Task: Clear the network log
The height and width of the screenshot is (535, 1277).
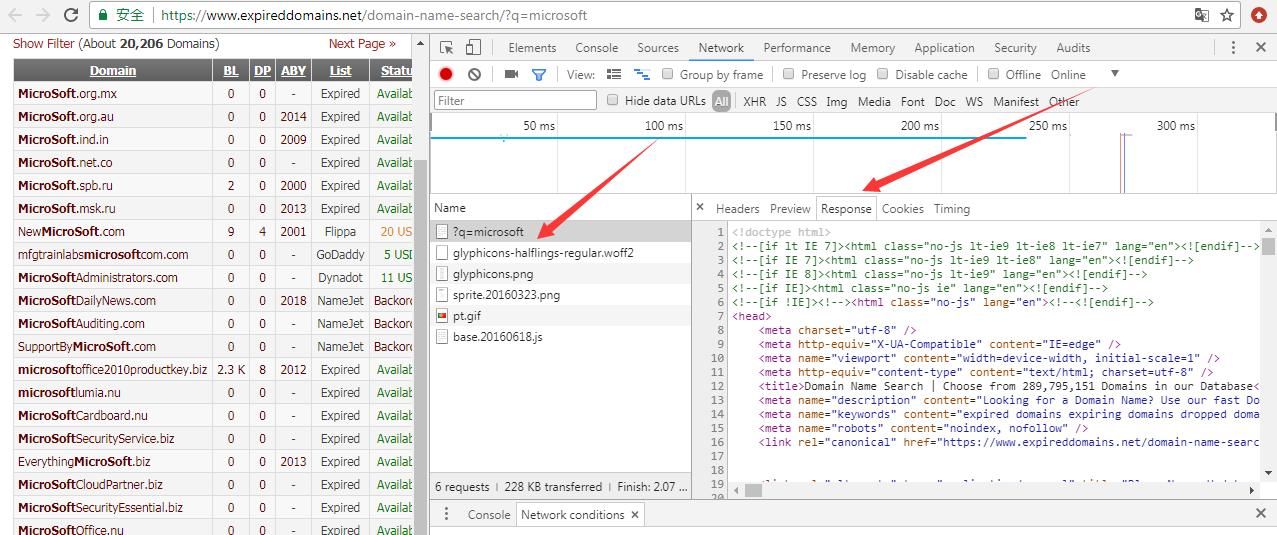Action: [474, 74]
